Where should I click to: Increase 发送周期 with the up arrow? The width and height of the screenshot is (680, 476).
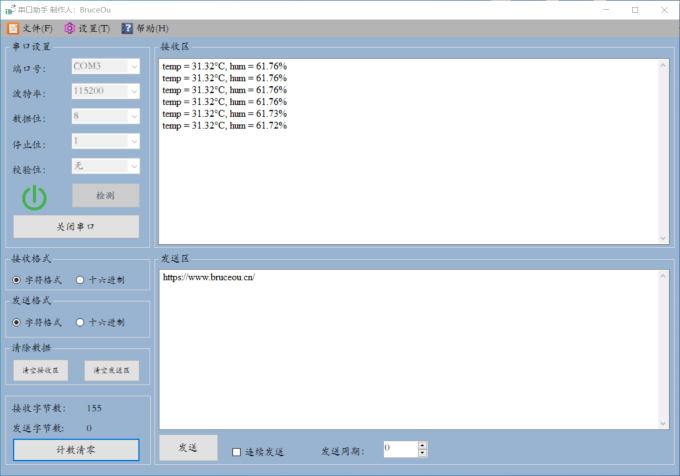(423, 444)
